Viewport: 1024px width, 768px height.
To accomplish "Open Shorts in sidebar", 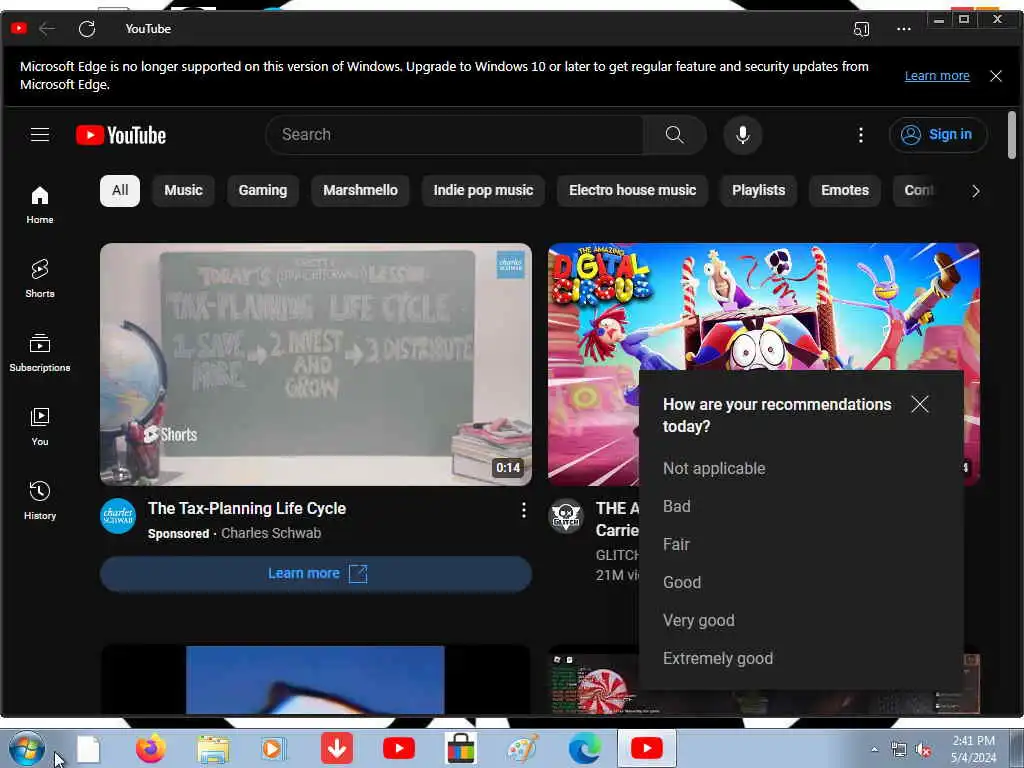I will coord(40,278).
